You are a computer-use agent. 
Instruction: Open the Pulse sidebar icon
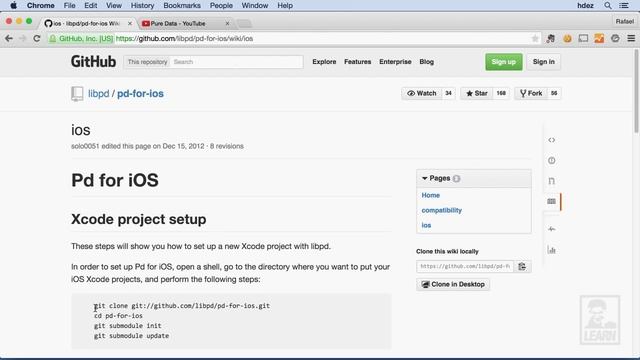pyautogui.click(x=551, y=229)
